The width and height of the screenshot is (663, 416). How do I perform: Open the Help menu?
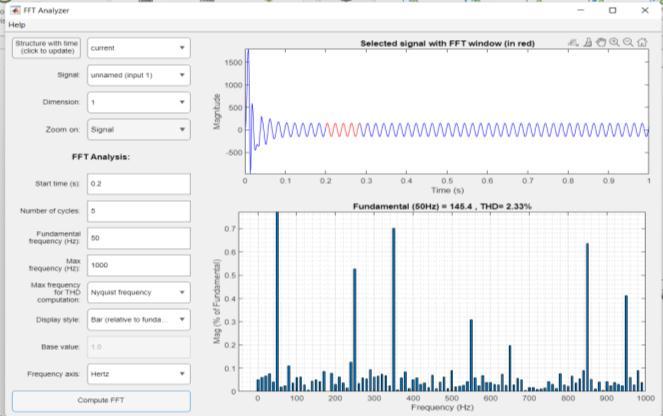click(17, 25)
